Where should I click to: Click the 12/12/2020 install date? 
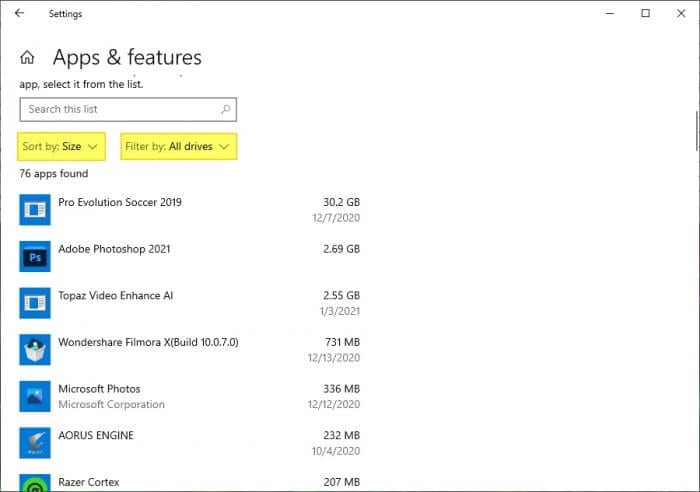point(333,404)
